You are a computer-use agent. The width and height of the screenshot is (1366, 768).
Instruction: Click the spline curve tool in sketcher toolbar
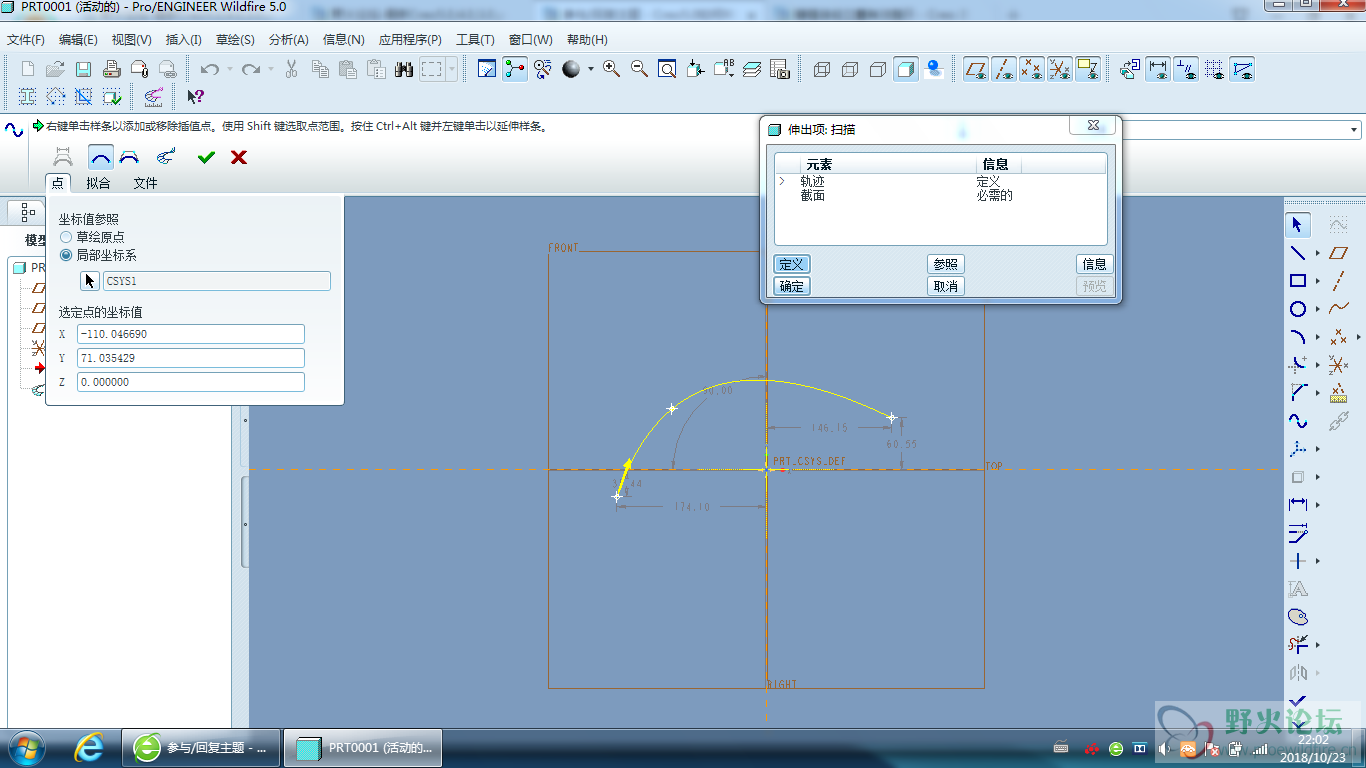[1298, 421]
